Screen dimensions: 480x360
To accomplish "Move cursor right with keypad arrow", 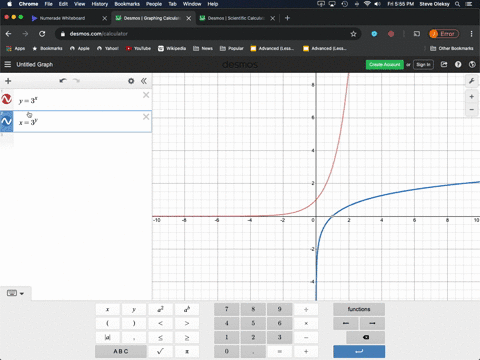I will coord(372,323).
